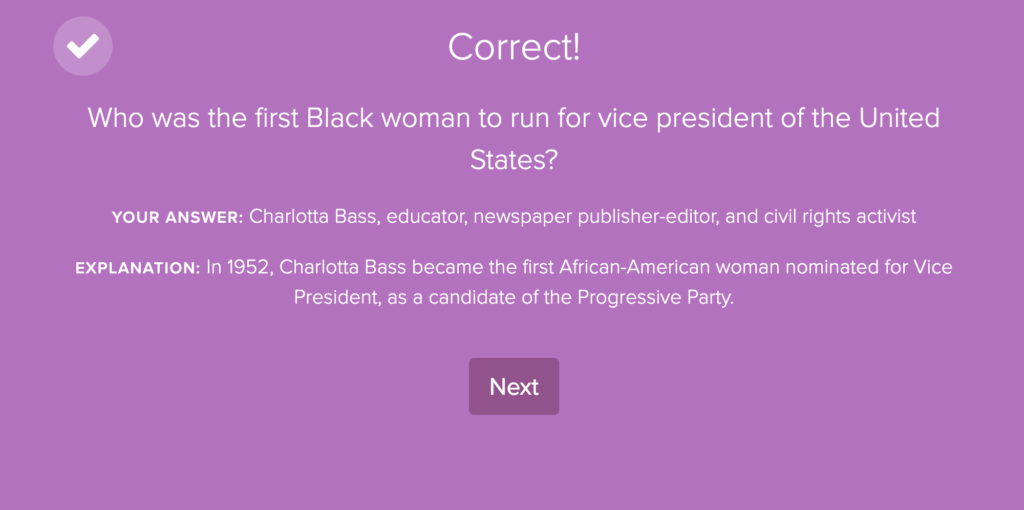Click "President," starting the explanation's second line

[336, 298]
